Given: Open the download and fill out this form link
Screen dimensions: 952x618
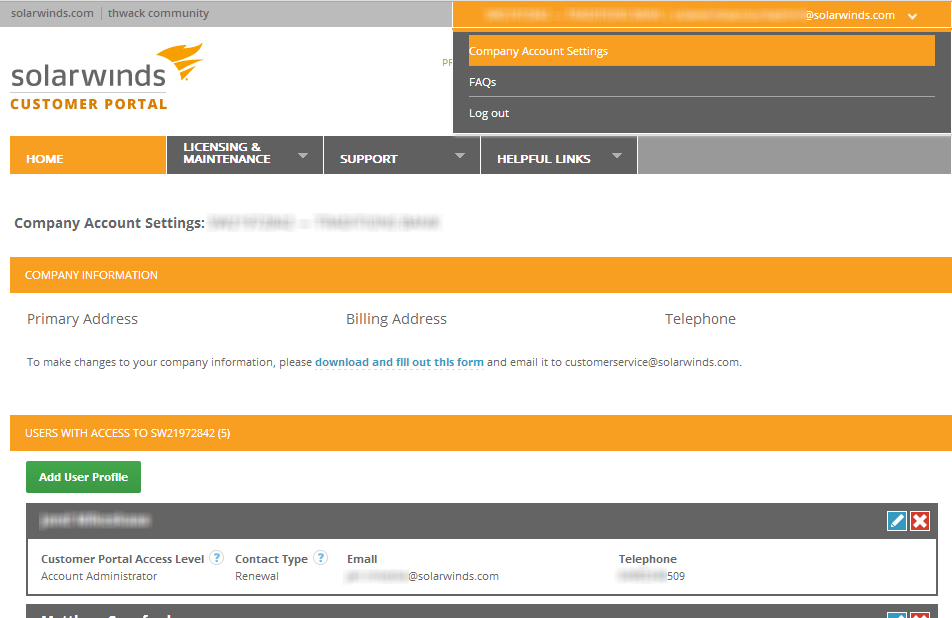Looking at the screenshot, I should pos(399,362).
